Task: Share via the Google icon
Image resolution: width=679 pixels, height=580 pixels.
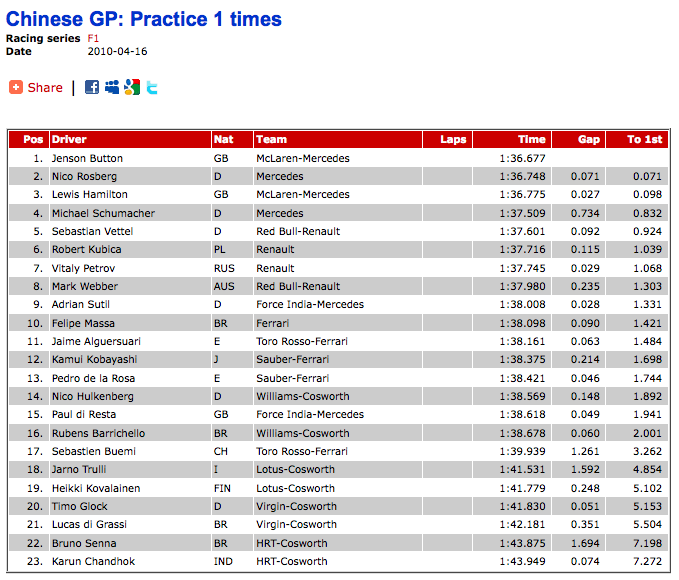Action: [132, 88]
